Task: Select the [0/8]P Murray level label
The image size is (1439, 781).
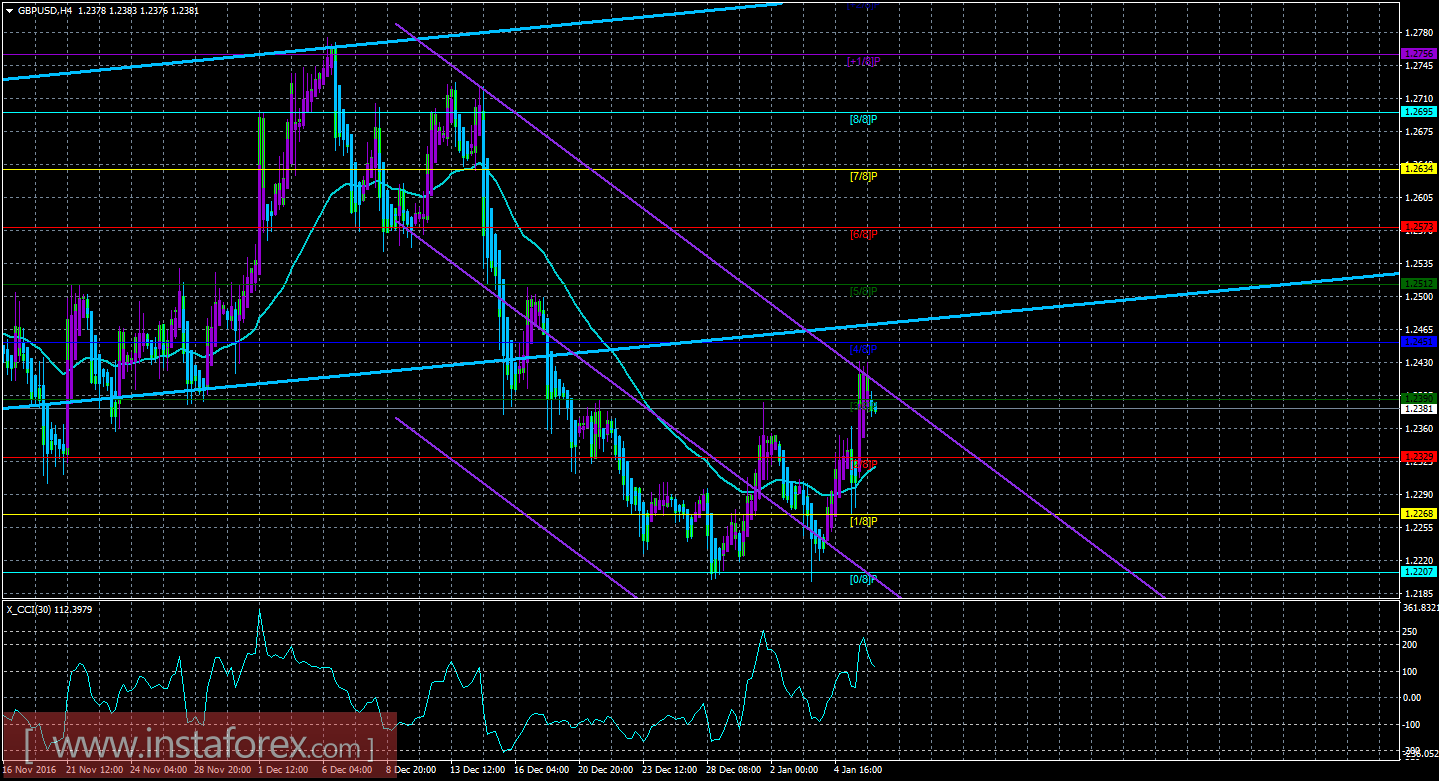Action: 863,579
